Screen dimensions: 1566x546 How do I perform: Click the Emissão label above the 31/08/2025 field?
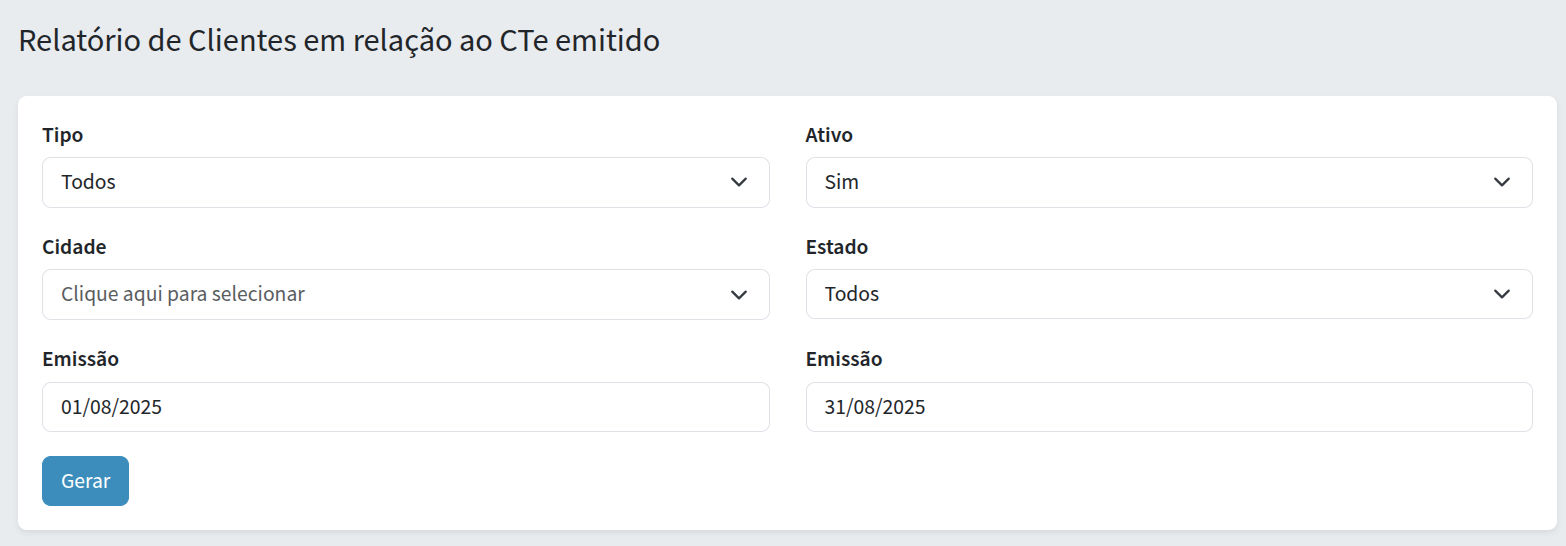(x=843, y=359)
